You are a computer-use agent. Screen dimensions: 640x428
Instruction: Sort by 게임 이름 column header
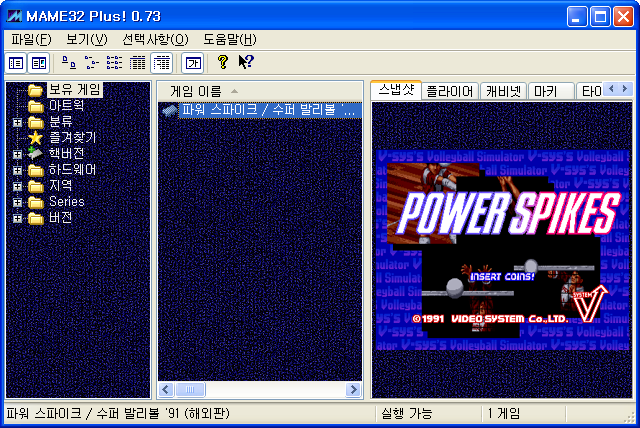tap(260, 91)
